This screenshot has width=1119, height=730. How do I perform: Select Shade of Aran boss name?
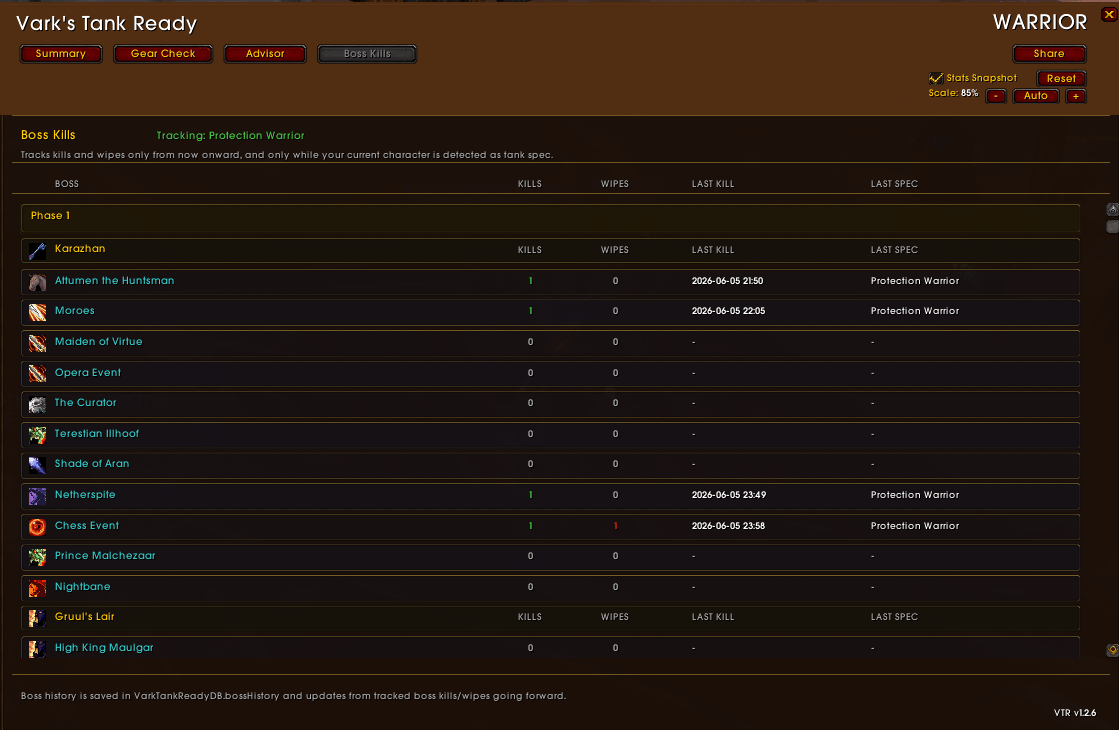click(x=91, y=464)
